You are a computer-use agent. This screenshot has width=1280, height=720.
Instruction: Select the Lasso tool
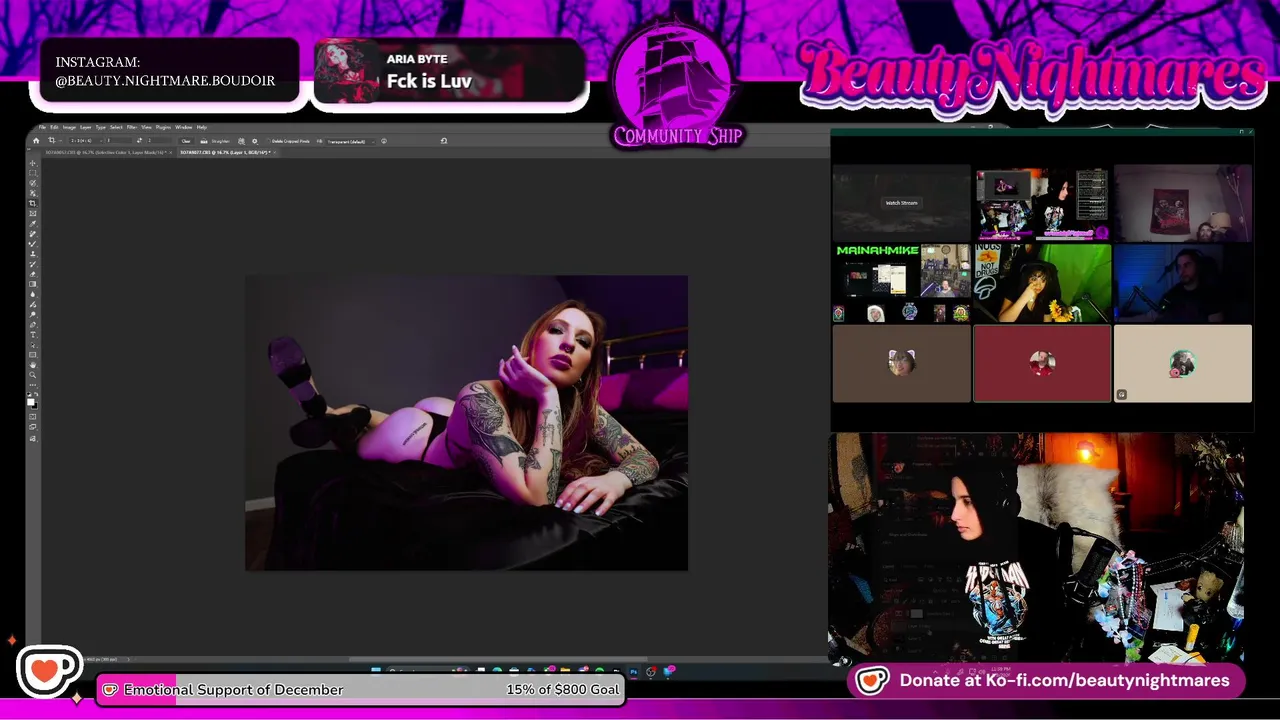click(x=33, y=183)
